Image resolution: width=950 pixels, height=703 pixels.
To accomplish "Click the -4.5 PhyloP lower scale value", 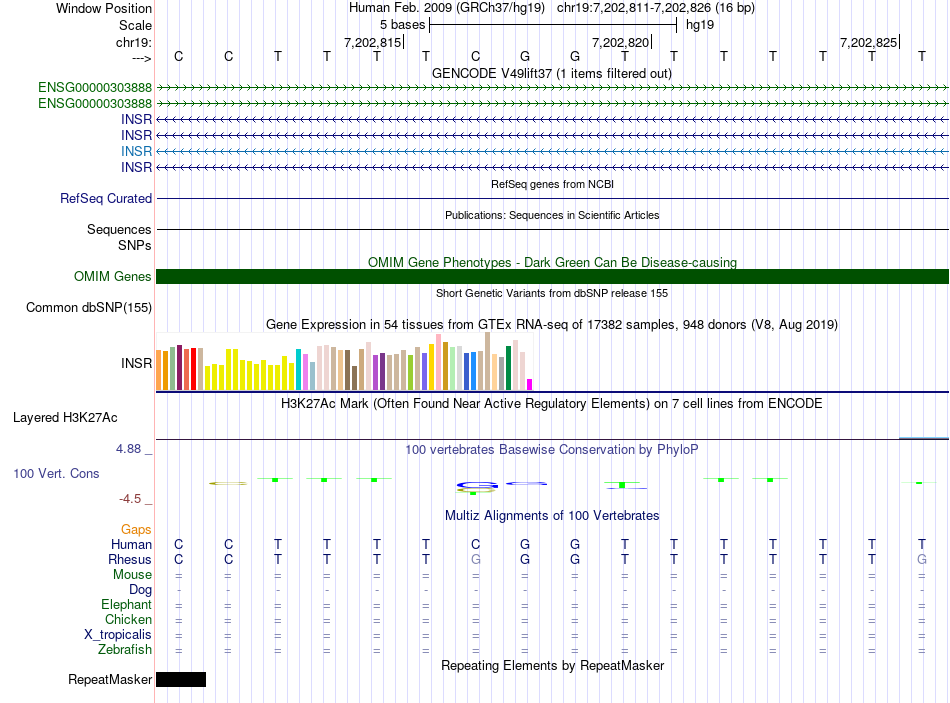I will [130, 499].
